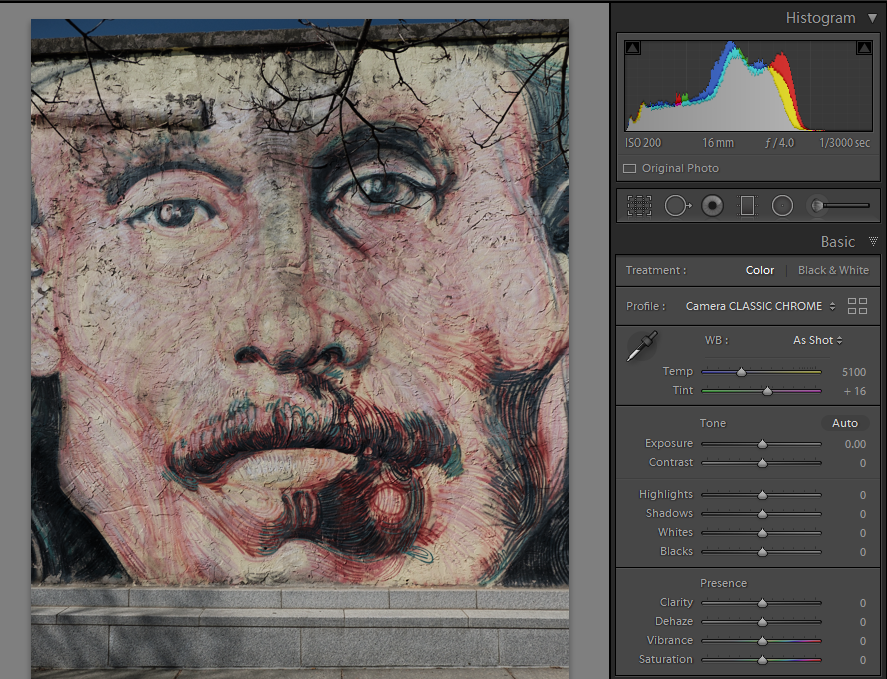This screenshot has height=679, width=887.
Task: Collapse the Basic panel
Action: tap(873, 242)
